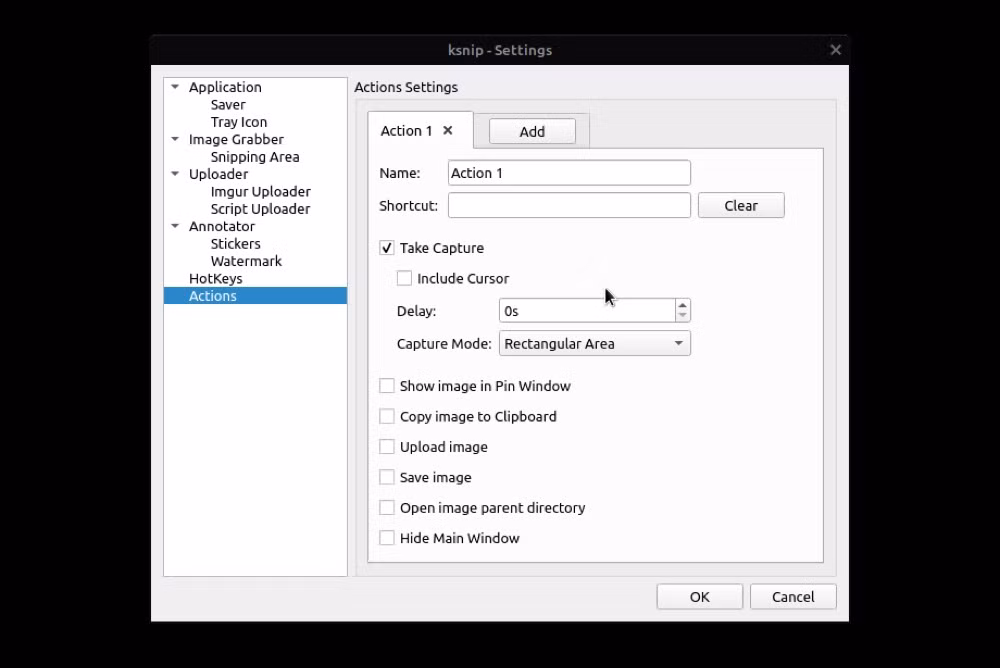This screenshot has height=668, width=1000.
Task: Confirm settings with OK
Action: pyautogui.click(x=700, y=597)
